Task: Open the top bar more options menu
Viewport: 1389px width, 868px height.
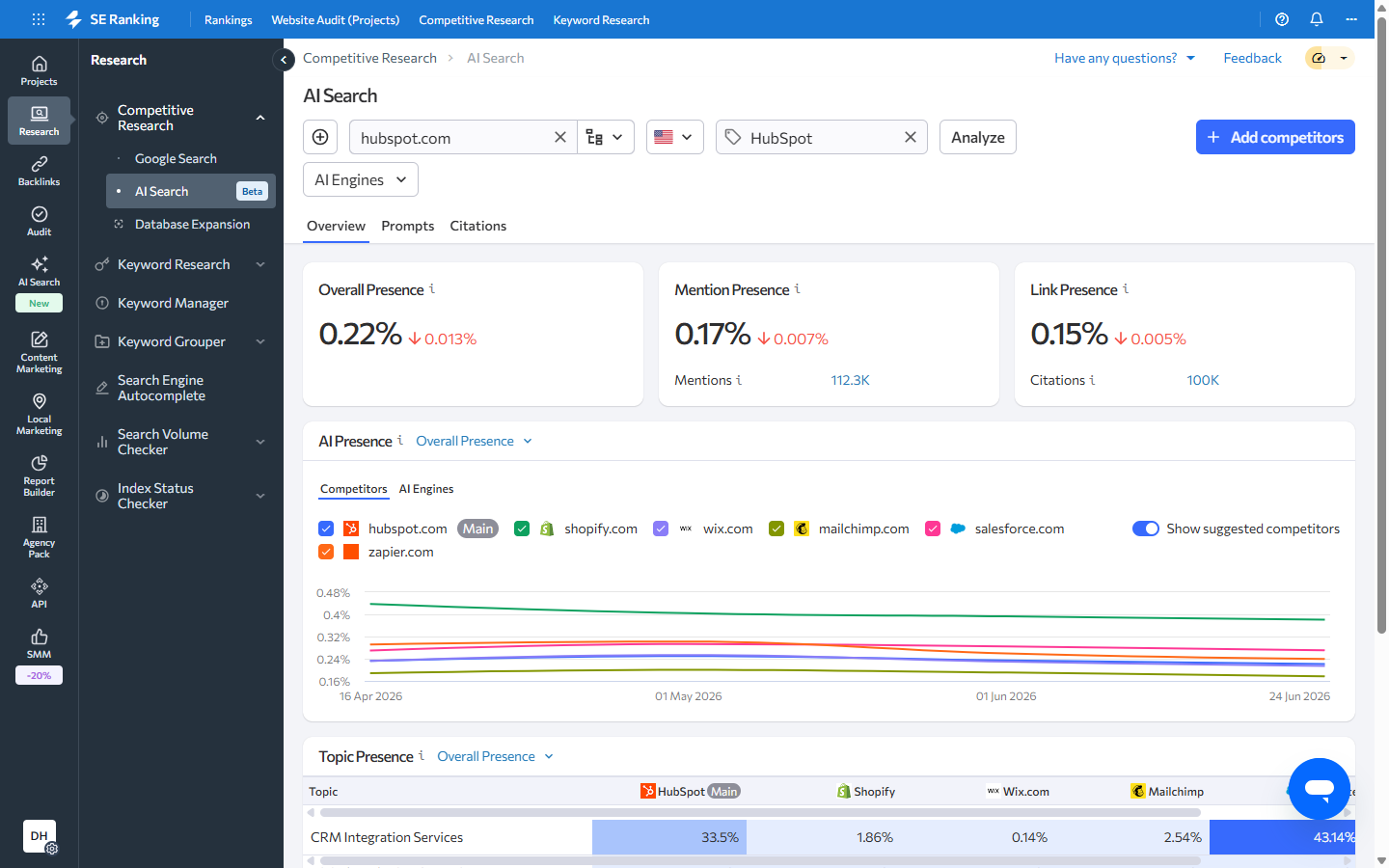Action: 1352,19
